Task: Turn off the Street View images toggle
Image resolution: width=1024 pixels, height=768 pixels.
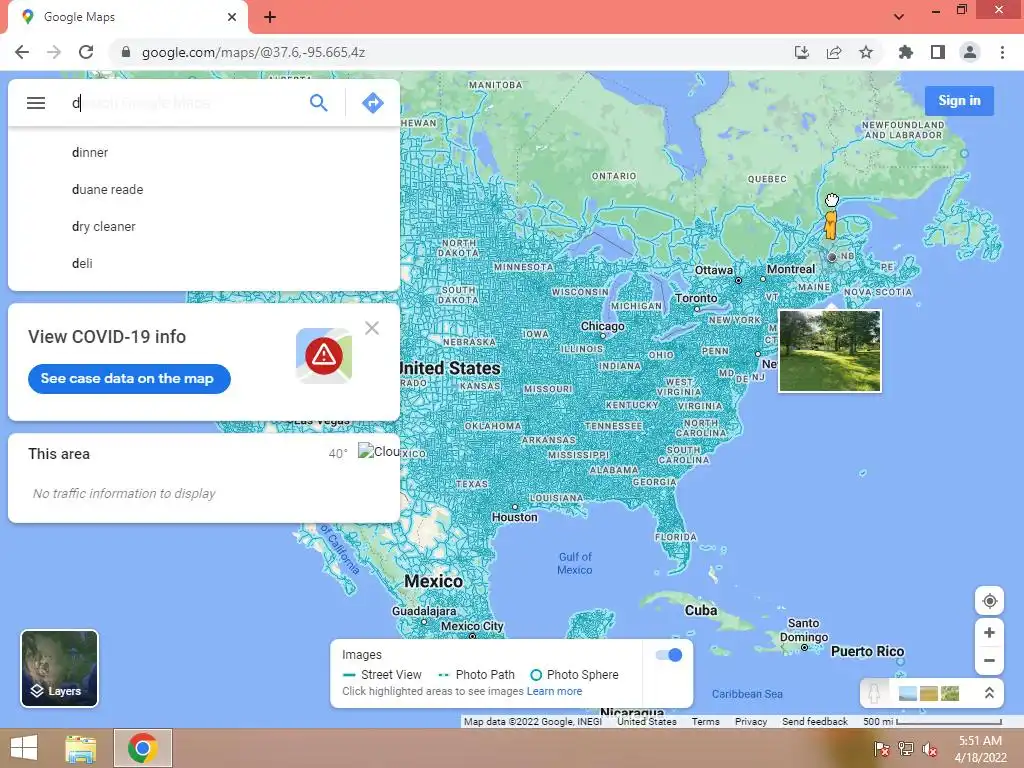Action: 668,655
